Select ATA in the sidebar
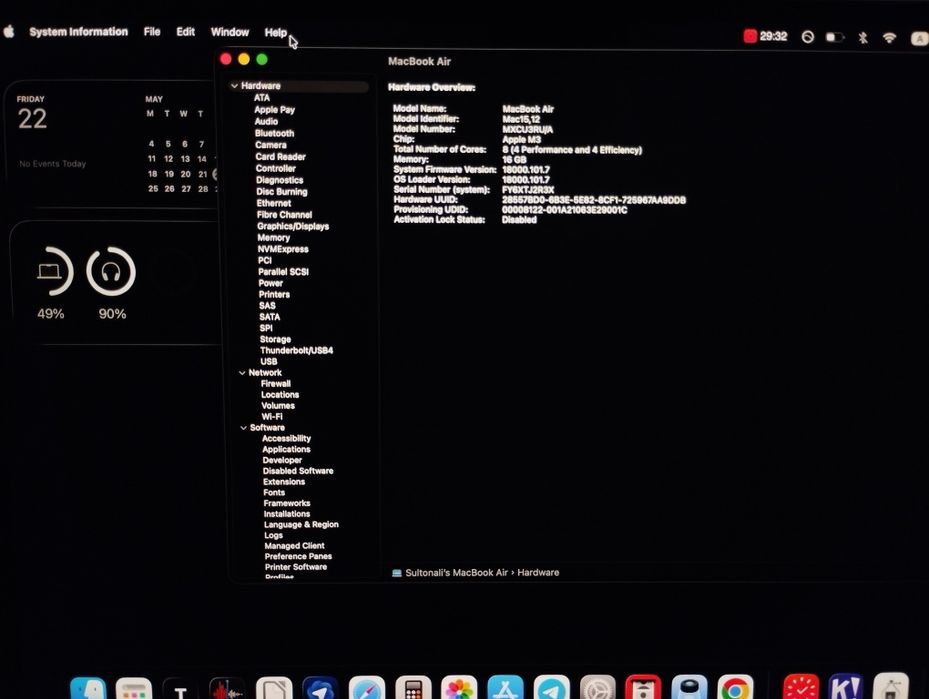929x699 pixels. click(x=262, y=98)
